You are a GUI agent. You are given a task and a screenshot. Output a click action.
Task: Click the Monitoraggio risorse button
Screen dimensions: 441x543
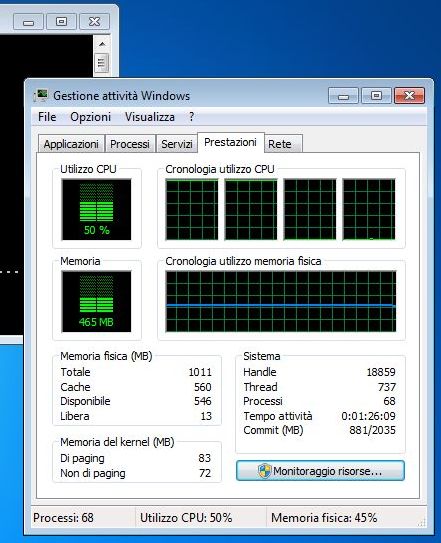(320, 471)
